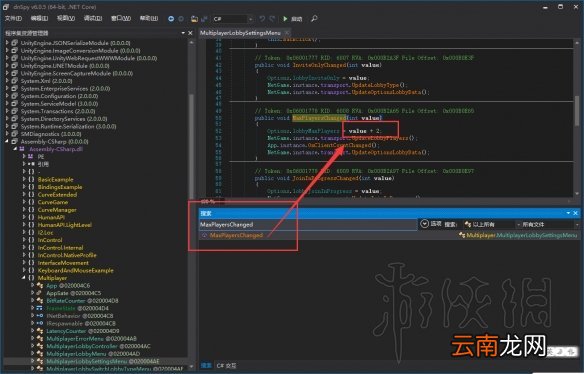Select the 引用 references node
The width and height of the screenshot is (584, 374).
pyautogui.click(x=43, y=164)
